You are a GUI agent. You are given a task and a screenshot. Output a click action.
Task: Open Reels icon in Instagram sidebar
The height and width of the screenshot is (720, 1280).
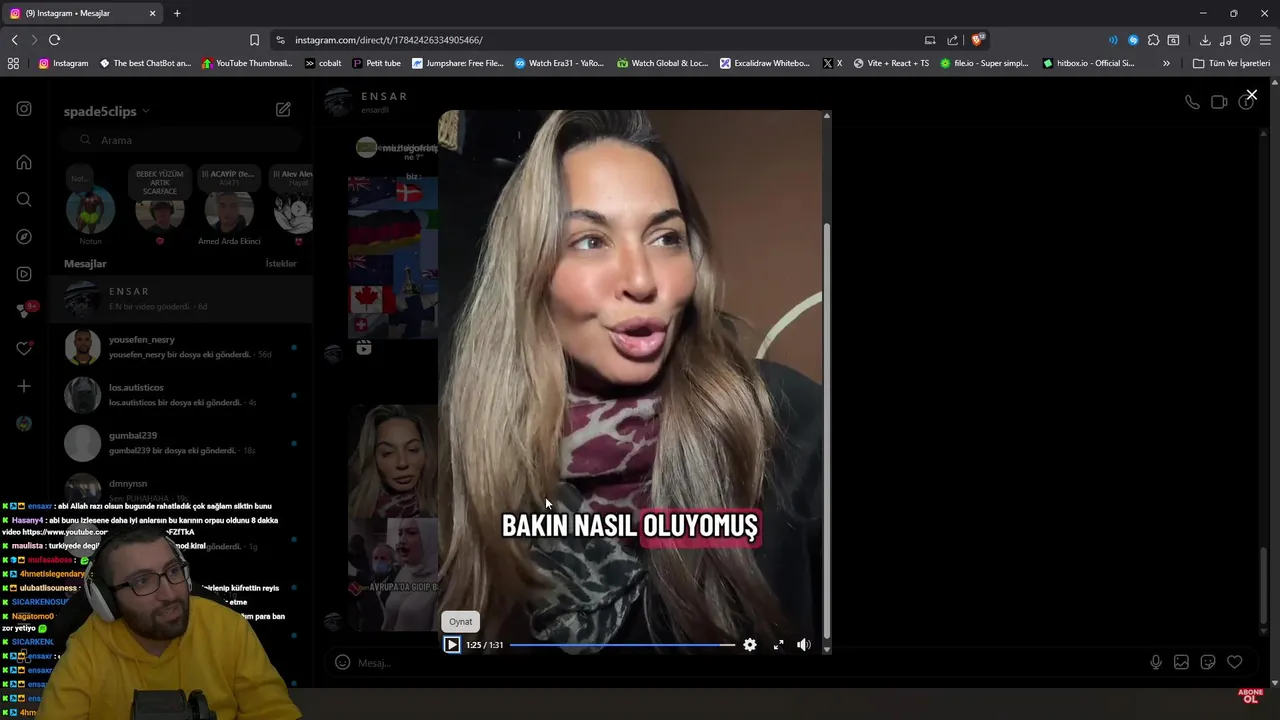[x=24, y=274]
